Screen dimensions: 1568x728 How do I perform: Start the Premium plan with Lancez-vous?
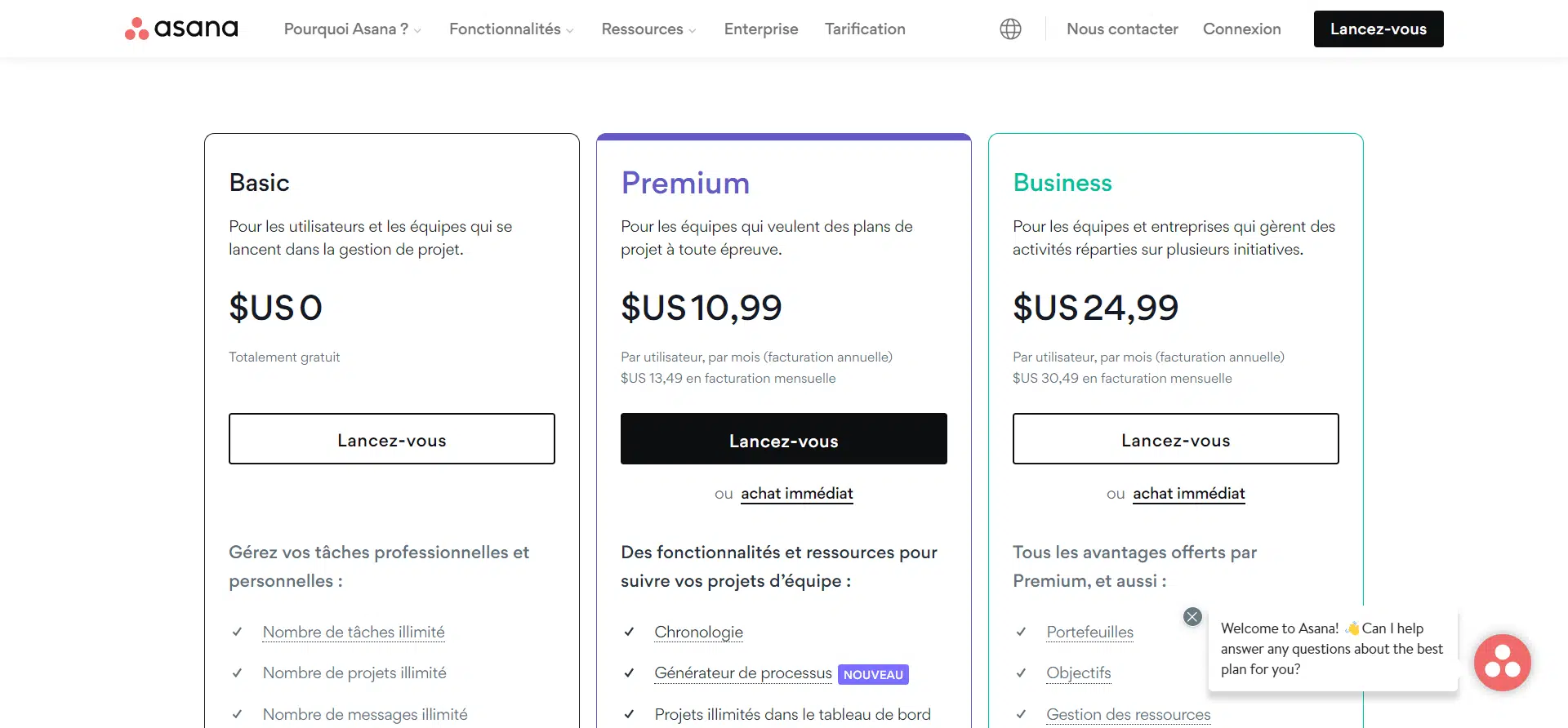784,439
